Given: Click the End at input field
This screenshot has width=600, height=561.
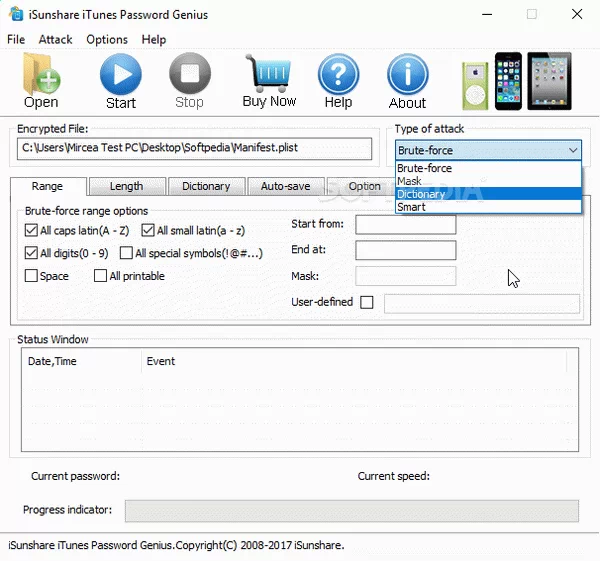Looking at the screenshot, I should (406, 250).
